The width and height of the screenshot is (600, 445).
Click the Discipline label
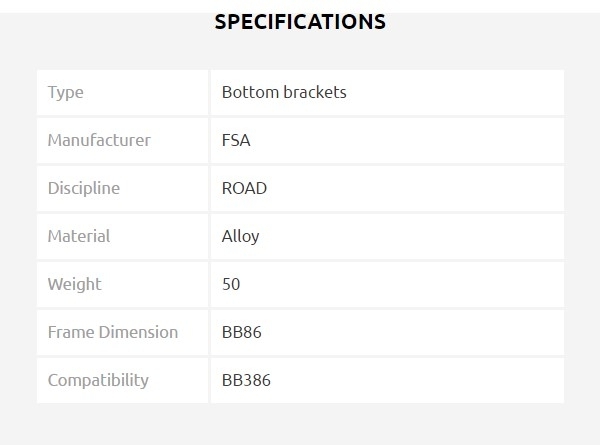(84, 188)
